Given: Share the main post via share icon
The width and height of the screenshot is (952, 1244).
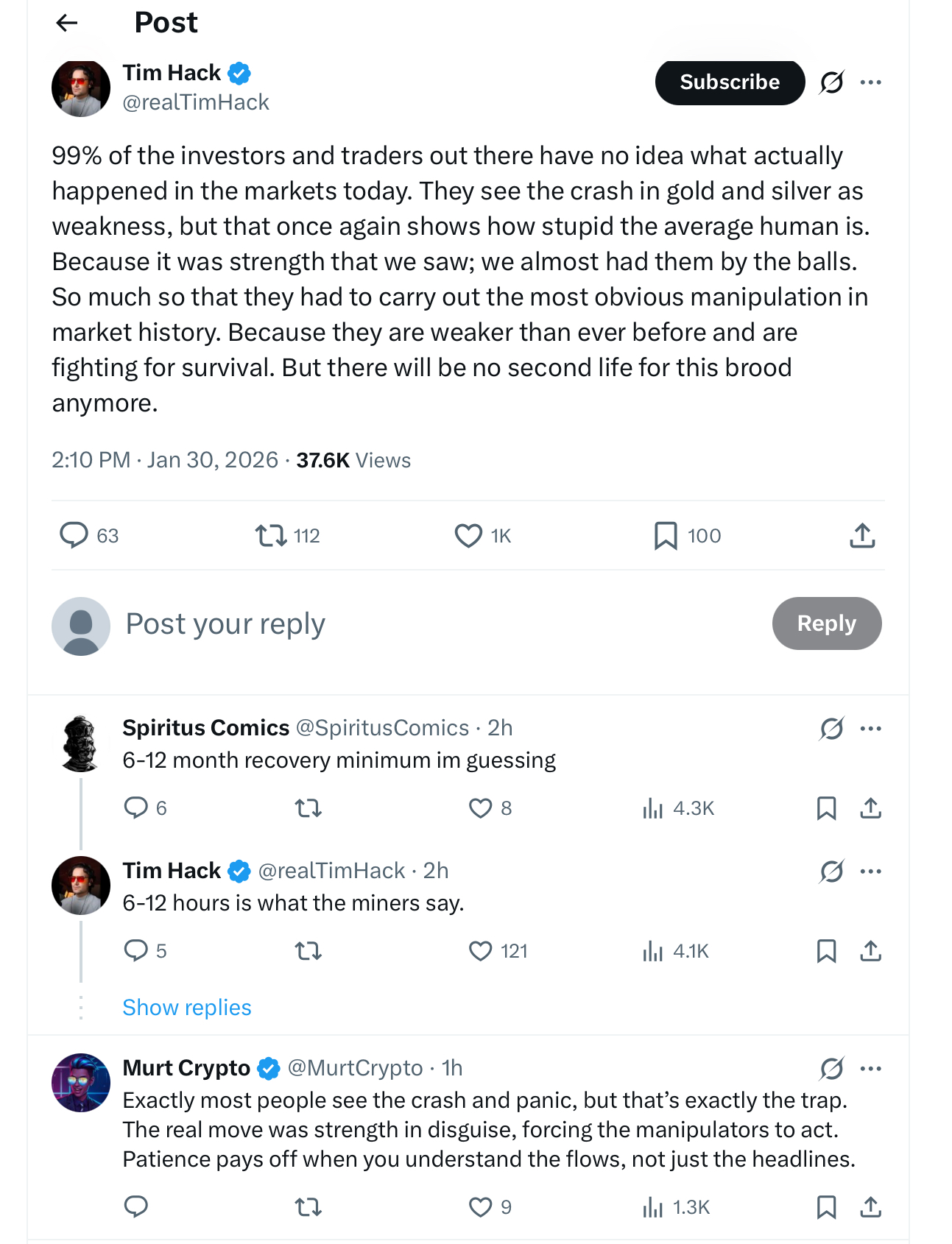Looking at the screenshot, I should pos(862,535).
